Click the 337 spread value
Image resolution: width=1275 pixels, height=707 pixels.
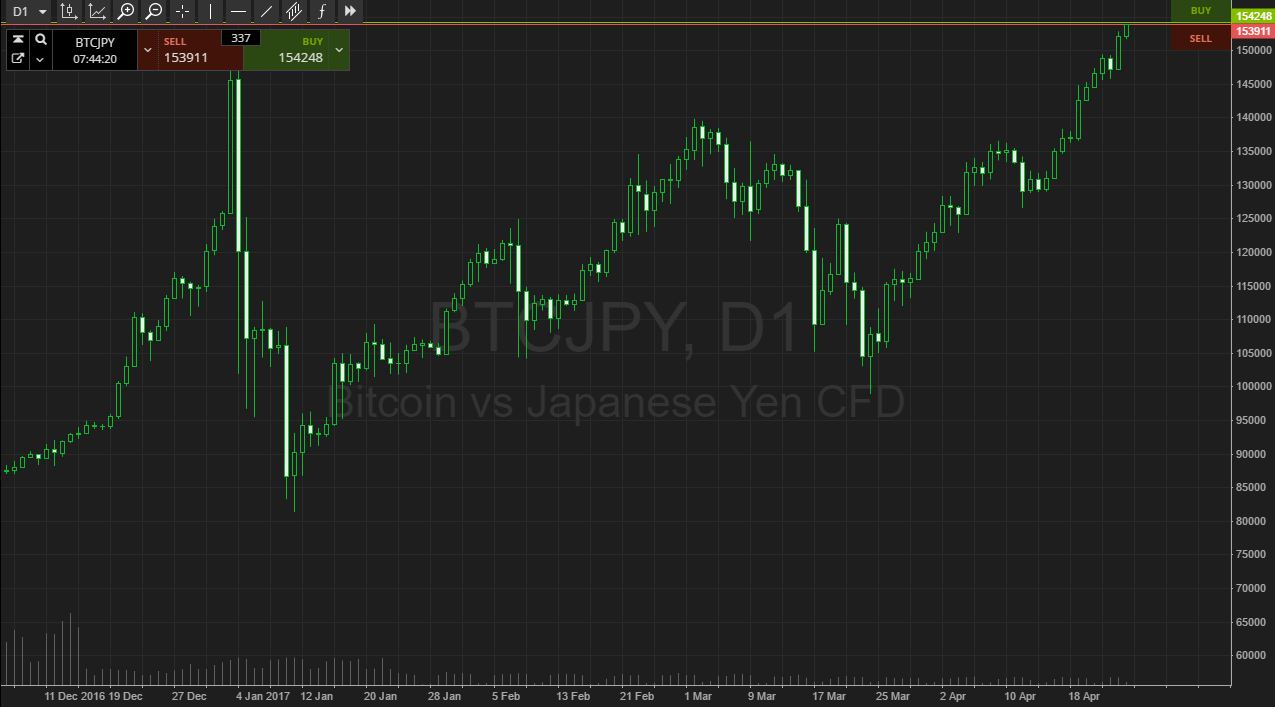240,38
